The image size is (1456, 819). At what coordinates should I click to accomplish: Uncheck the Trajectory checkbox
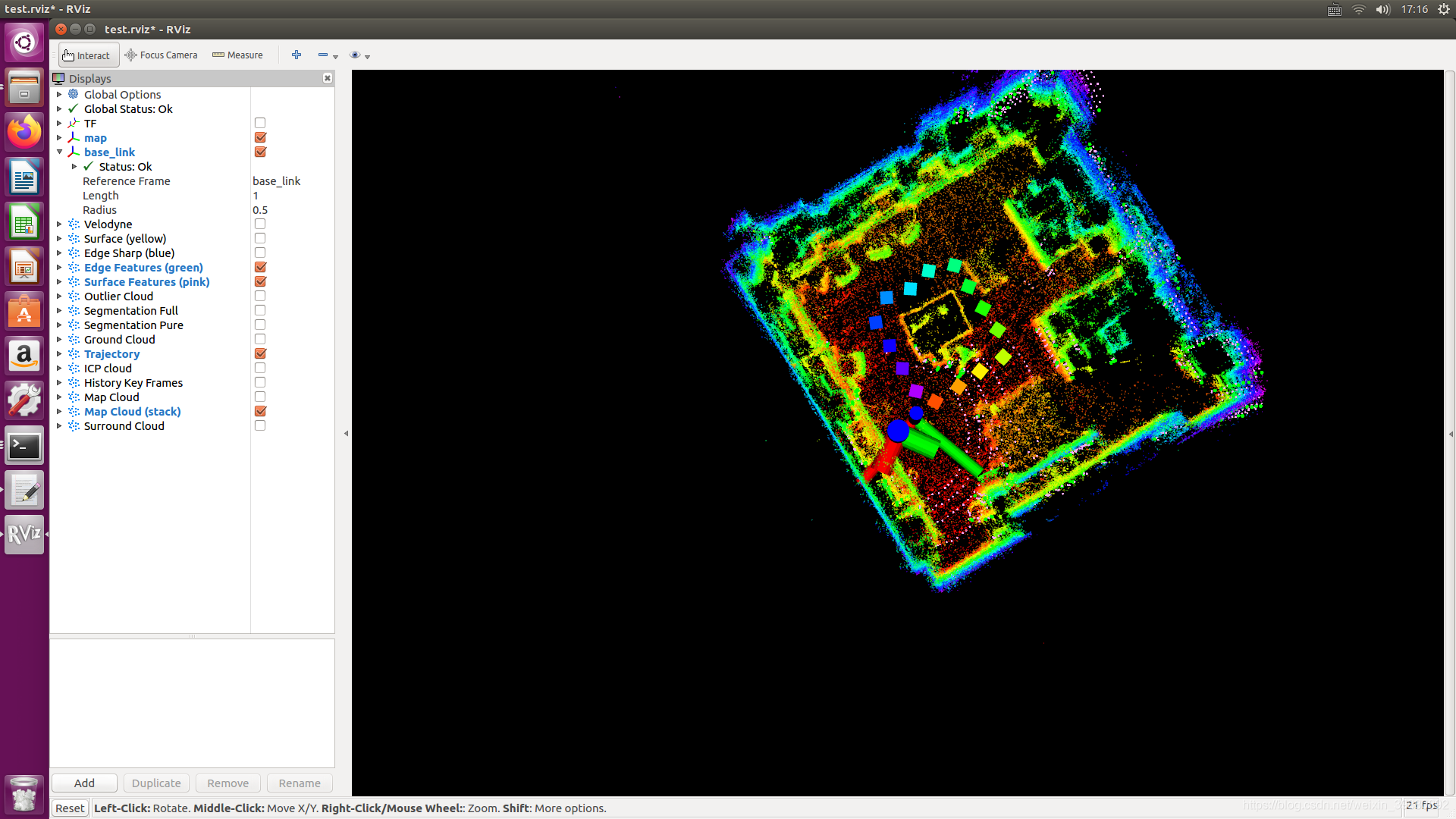point(260,353)
